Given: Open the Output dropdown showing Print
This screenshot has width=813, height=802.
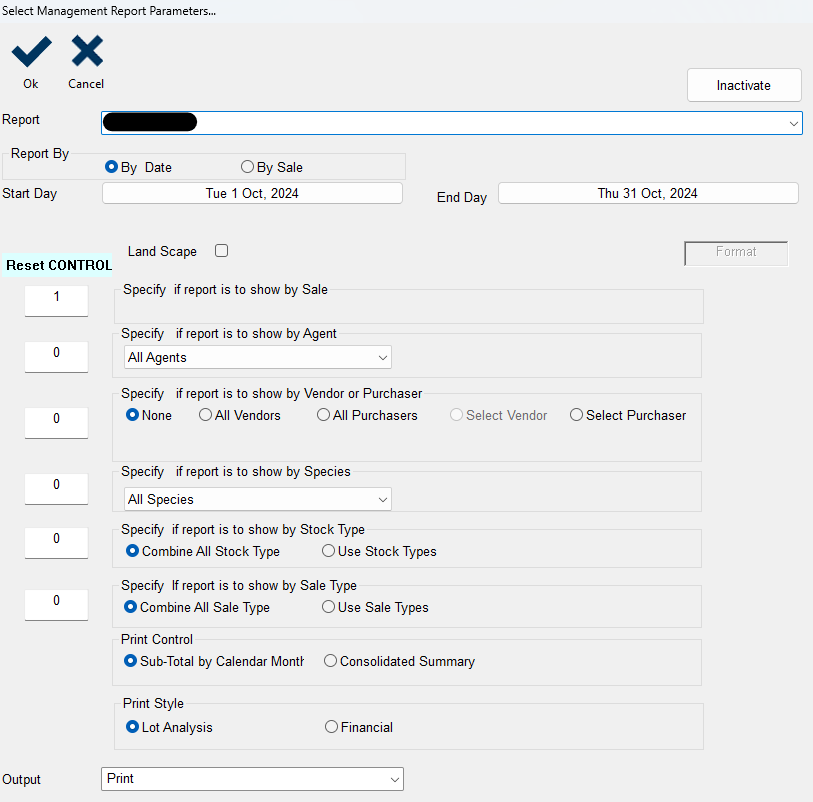Looking at the screenshot, I should (x=253, y=779).
